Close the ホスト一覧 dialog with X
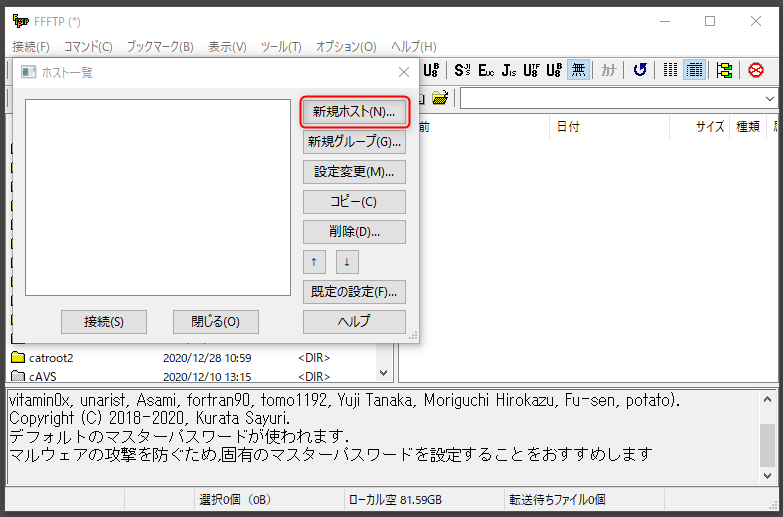783x517 pixels. point(404,72)
